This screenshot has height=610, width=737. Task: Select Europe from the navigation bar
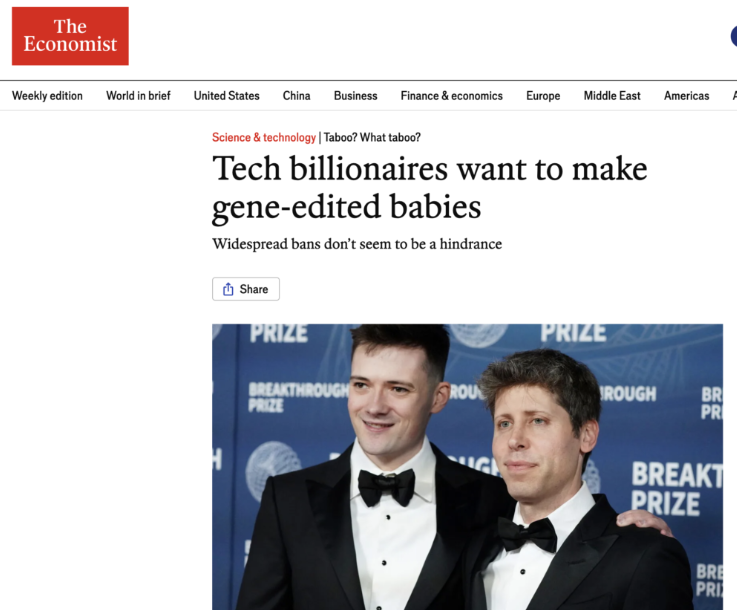[543, 96]
